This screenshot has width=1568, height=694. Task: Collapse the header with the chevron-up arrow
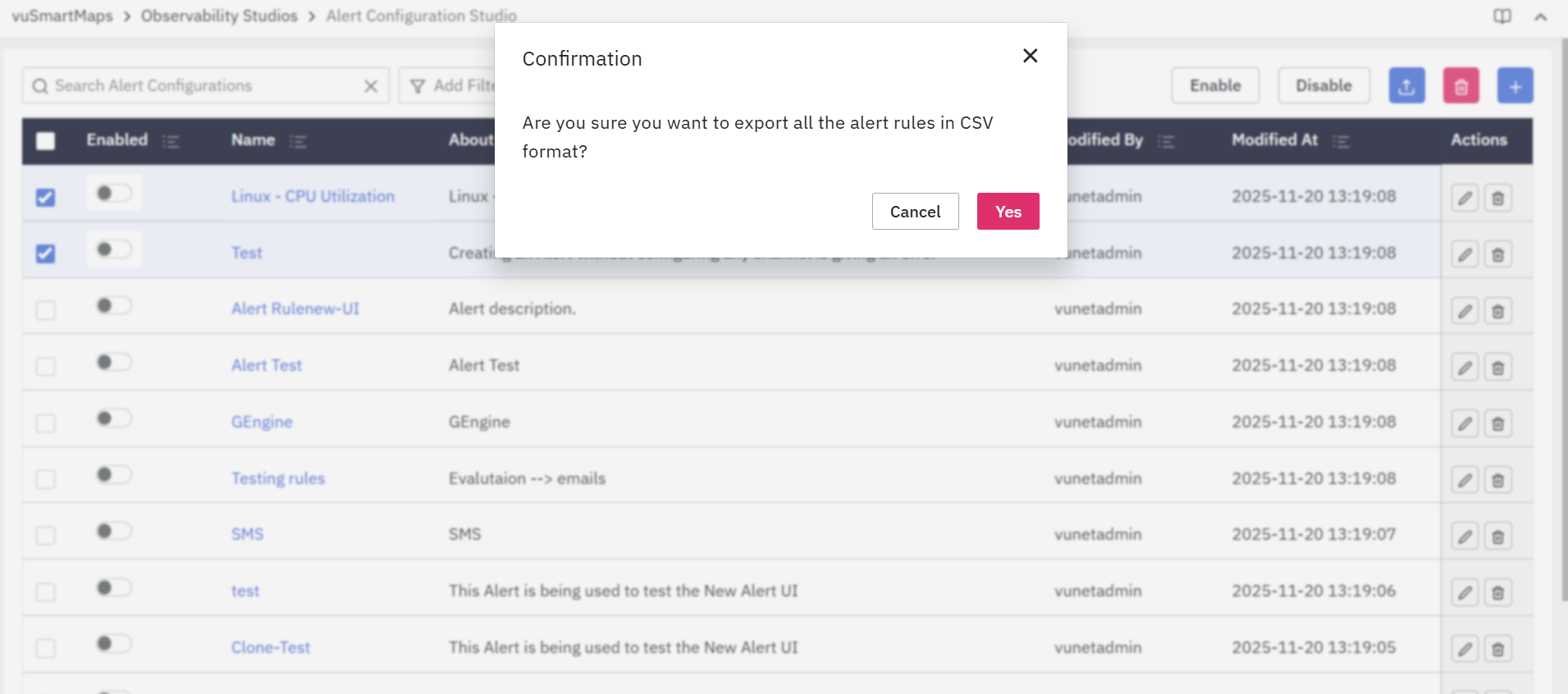(1540, 17)
